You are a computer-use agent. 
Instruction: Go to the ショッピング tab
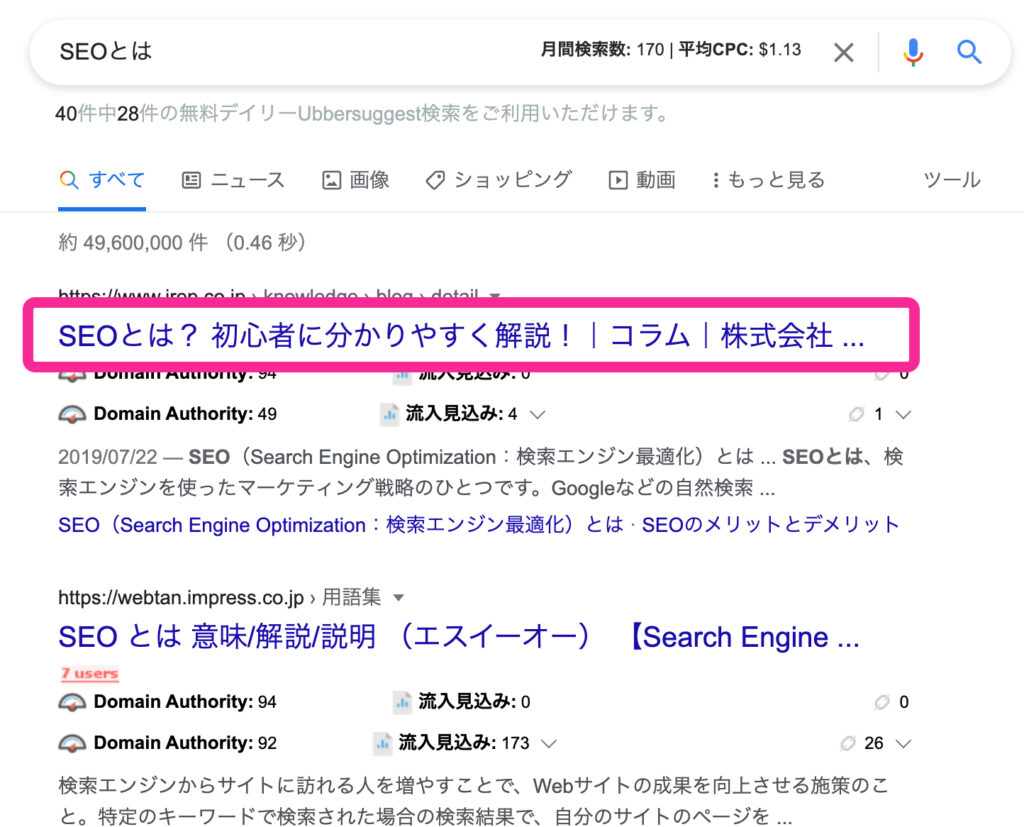tap(499, 180)
